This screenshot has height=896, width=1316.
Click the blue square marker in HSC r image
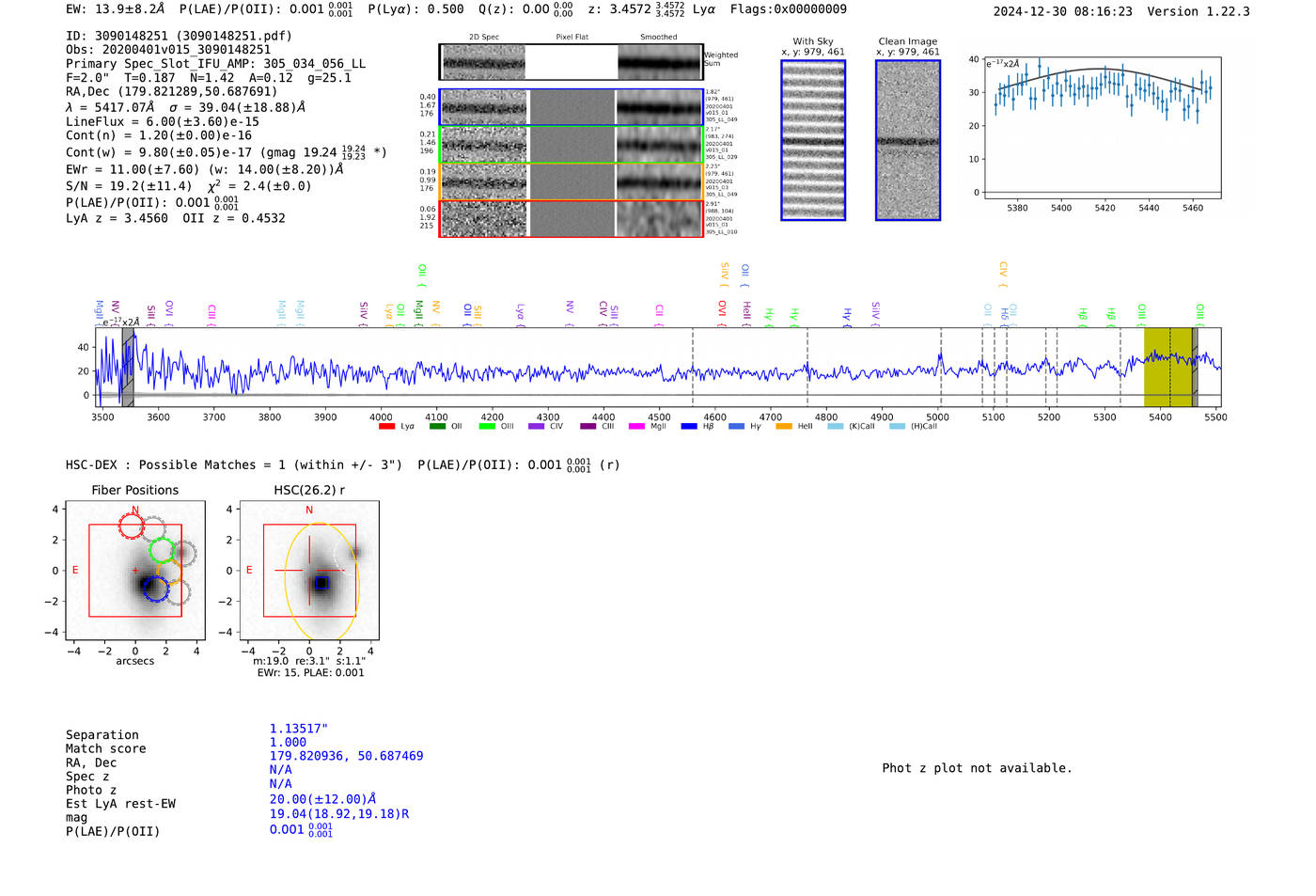tap(321, 584)
